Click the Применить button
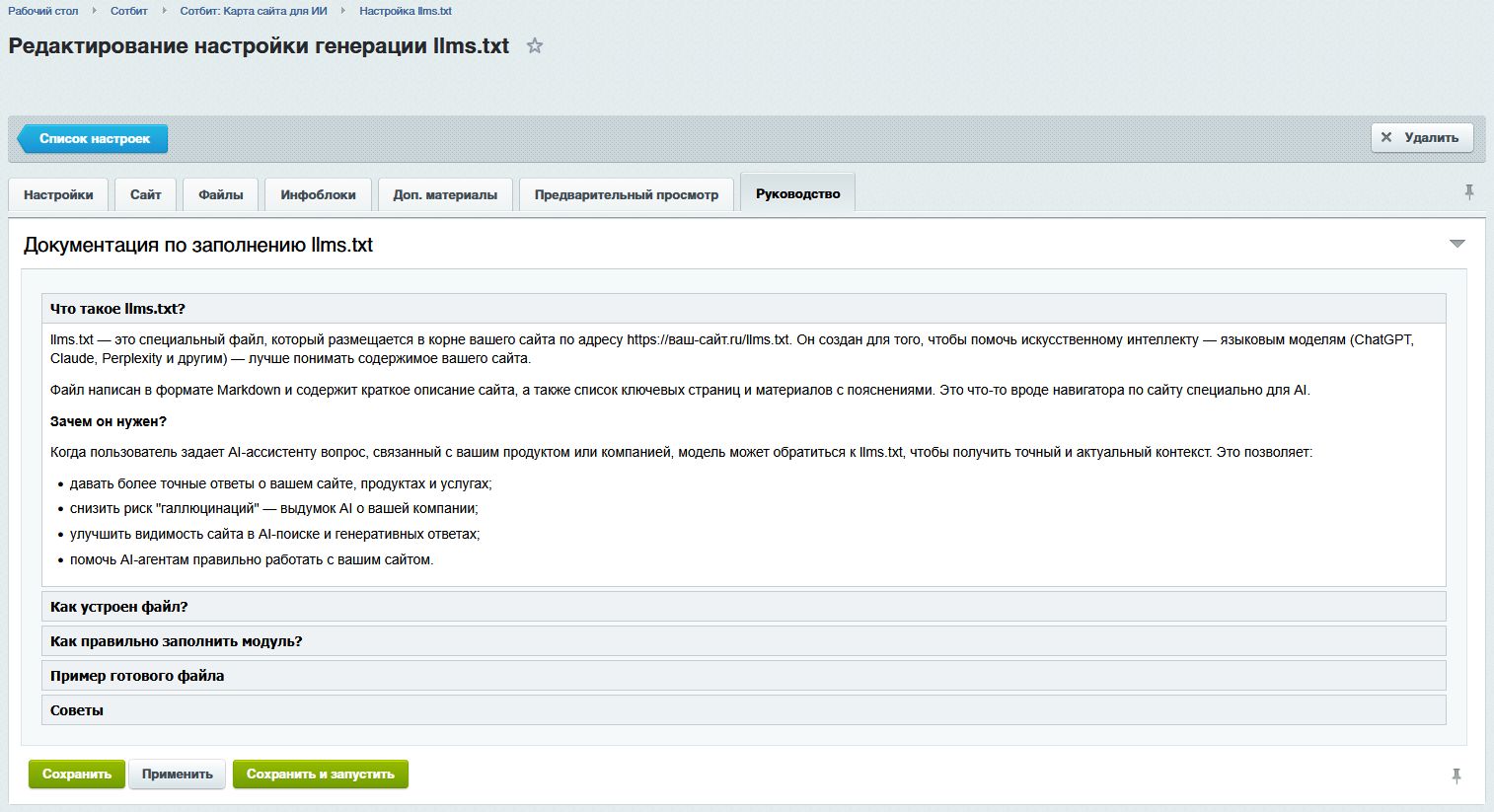The width and height of the screenshot is (1494, 812). tap(178, 775)
